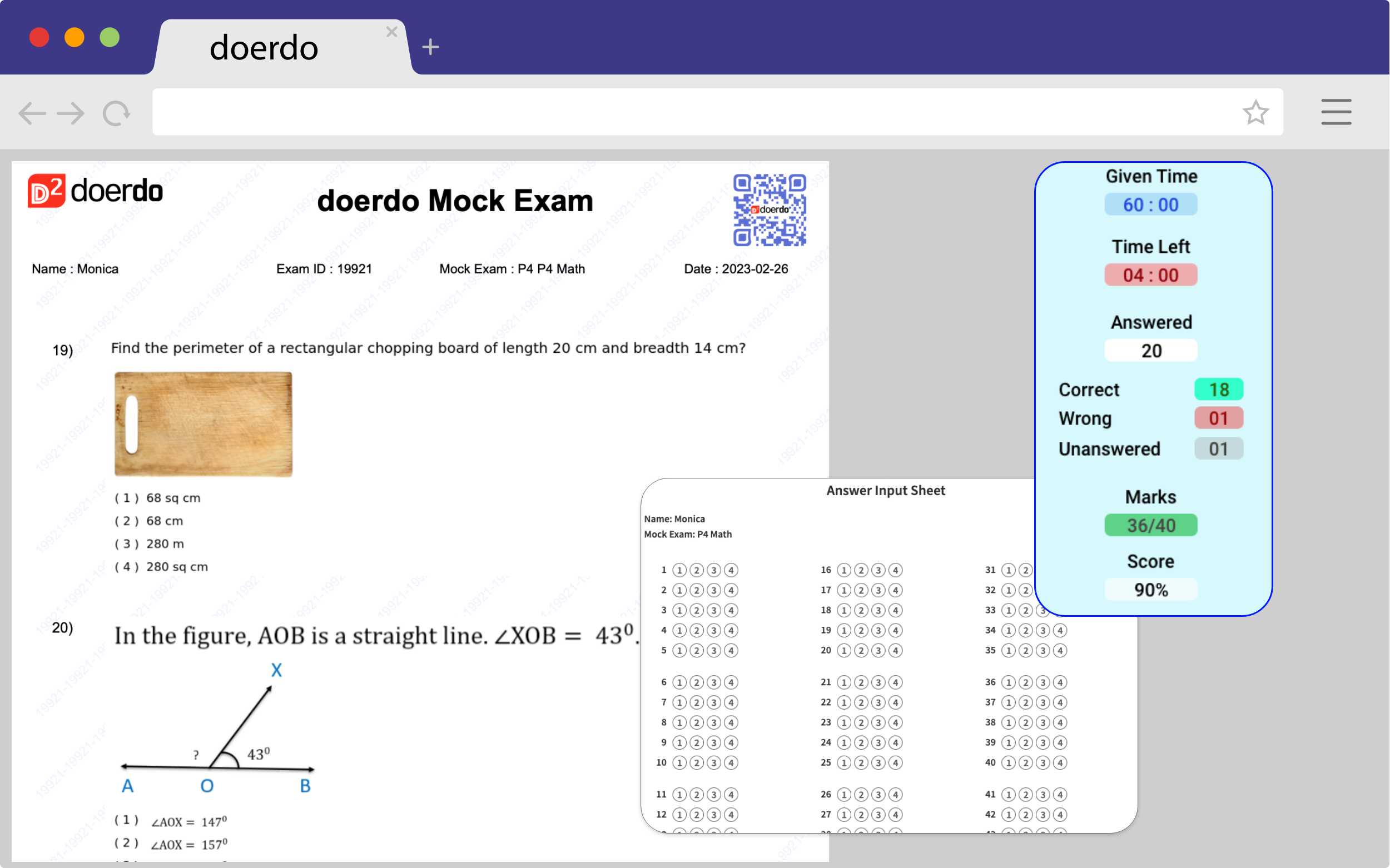The height and width of the screenshot is (868, 1390).
Task: Fill bubble 1 for question 1 on answer sheet
Action: (680, 570)
